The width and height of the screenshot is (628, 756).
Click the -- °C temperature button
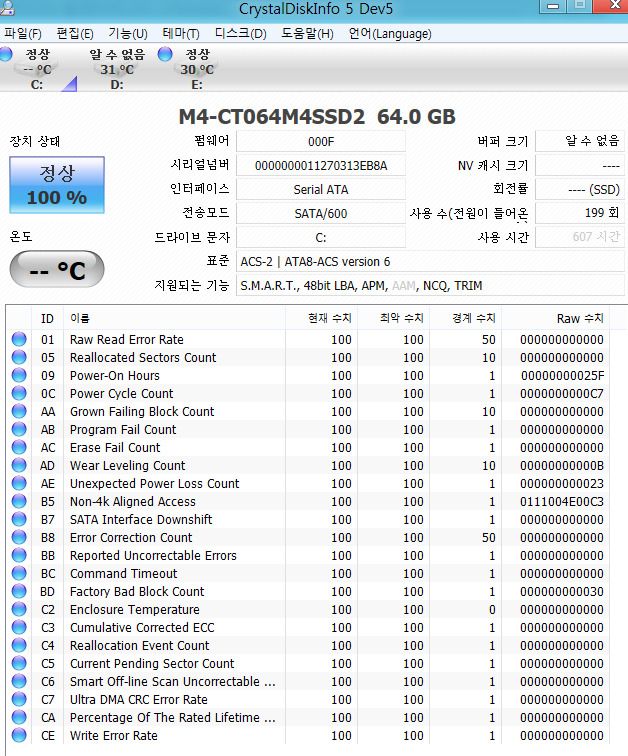pyautogui.click(x=57, y=269)
